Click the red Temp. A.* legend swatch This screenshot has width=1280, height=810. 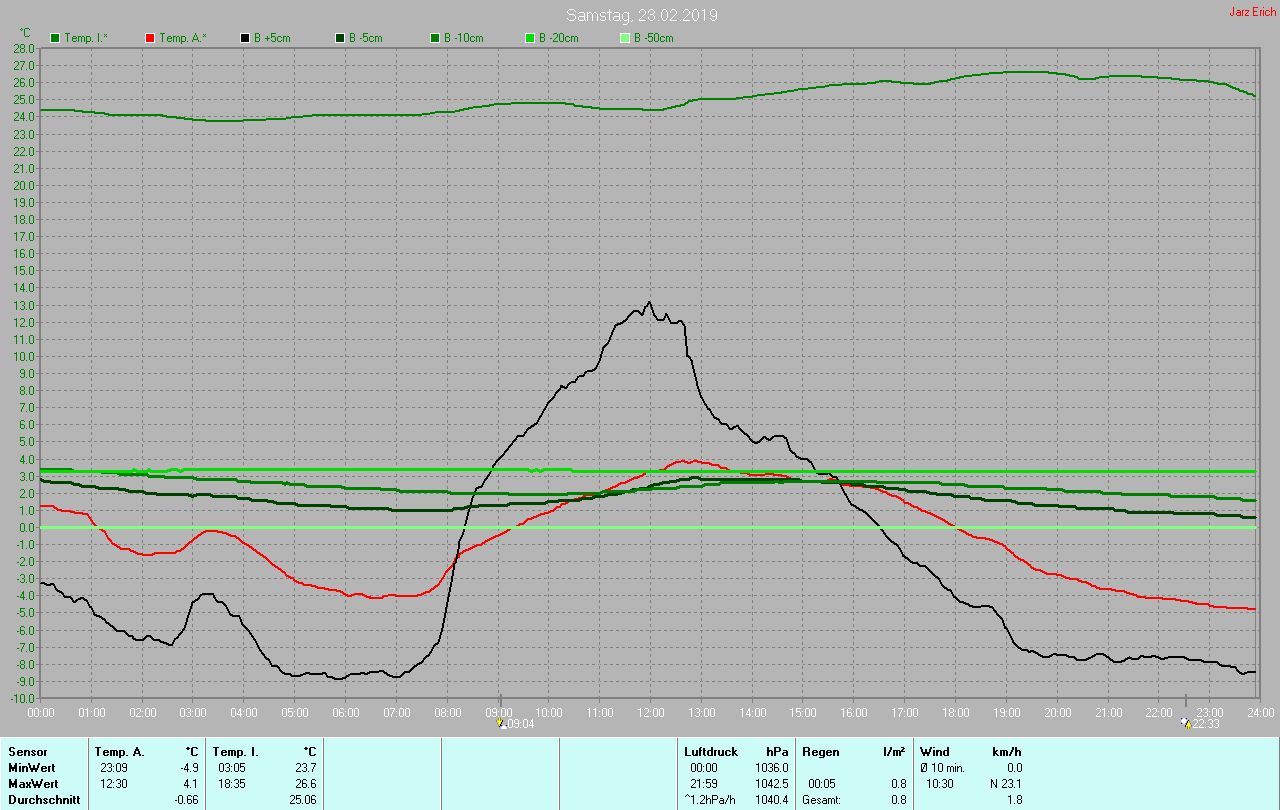(x=150, y=38)
